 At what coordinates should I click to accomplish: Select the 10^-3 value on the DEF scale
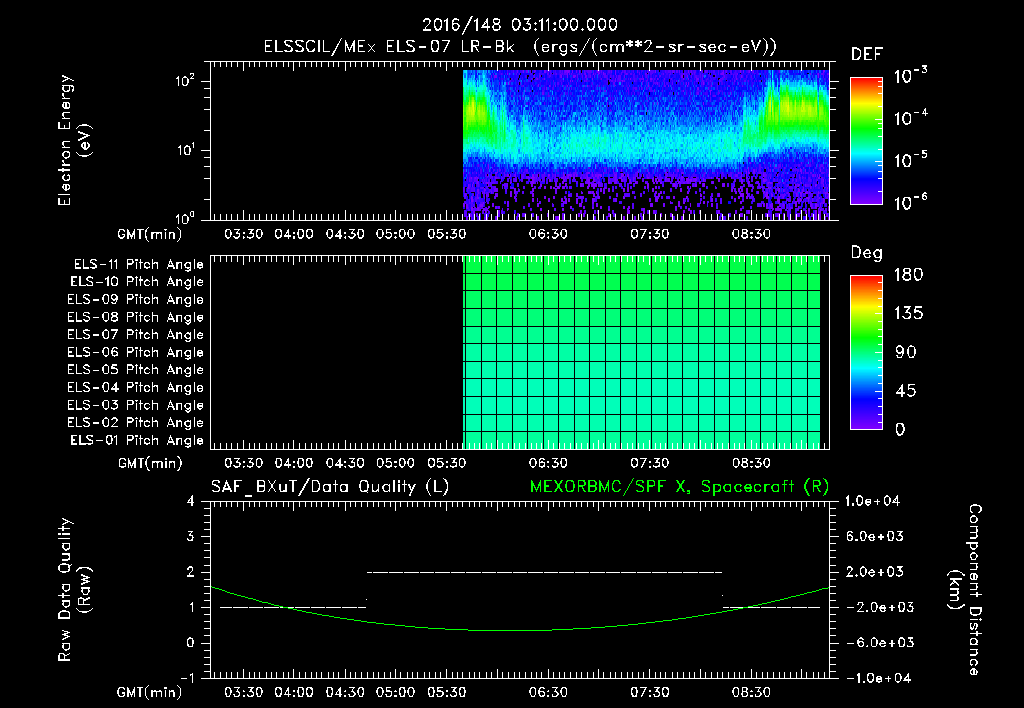(911, 76)
